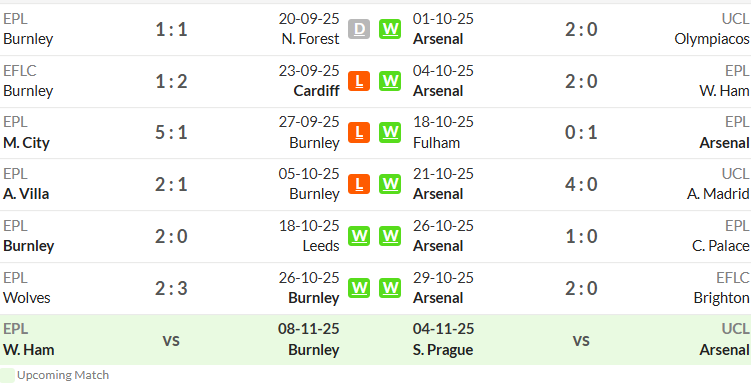The width and height of the screenshot is (751, 392).
Task: Click the green W badge for the Wolves vs Burnley match
Action: coord(359,288)
